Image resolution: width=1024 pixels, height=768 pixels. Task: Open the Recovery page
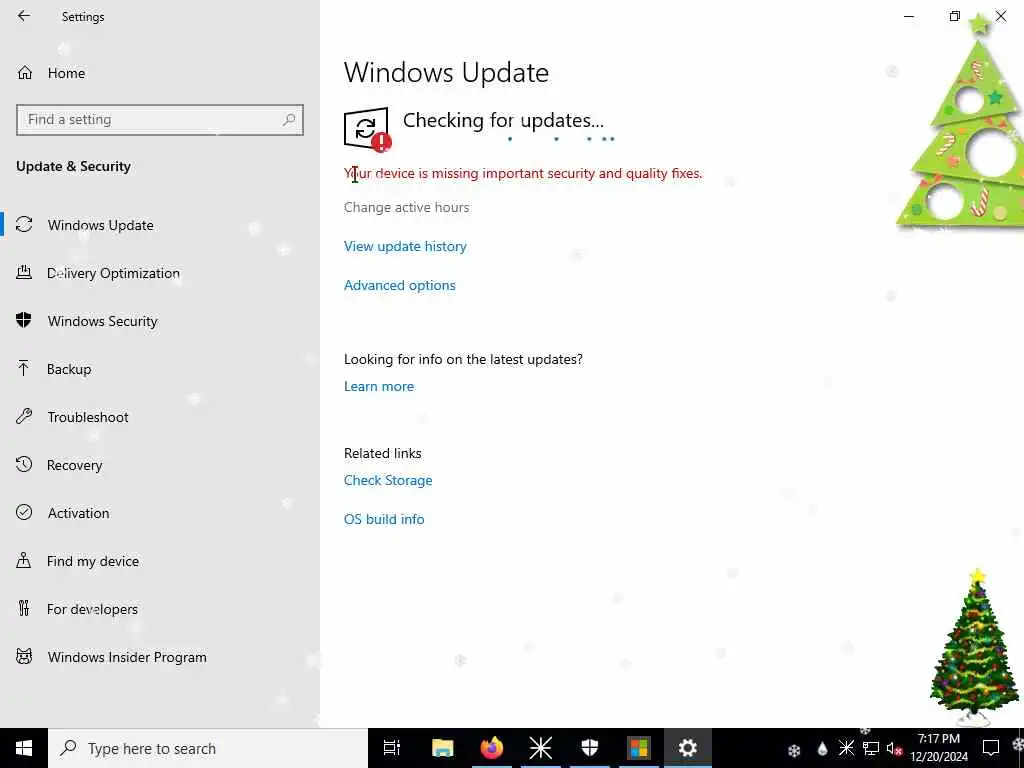click(x=160, y=465)
